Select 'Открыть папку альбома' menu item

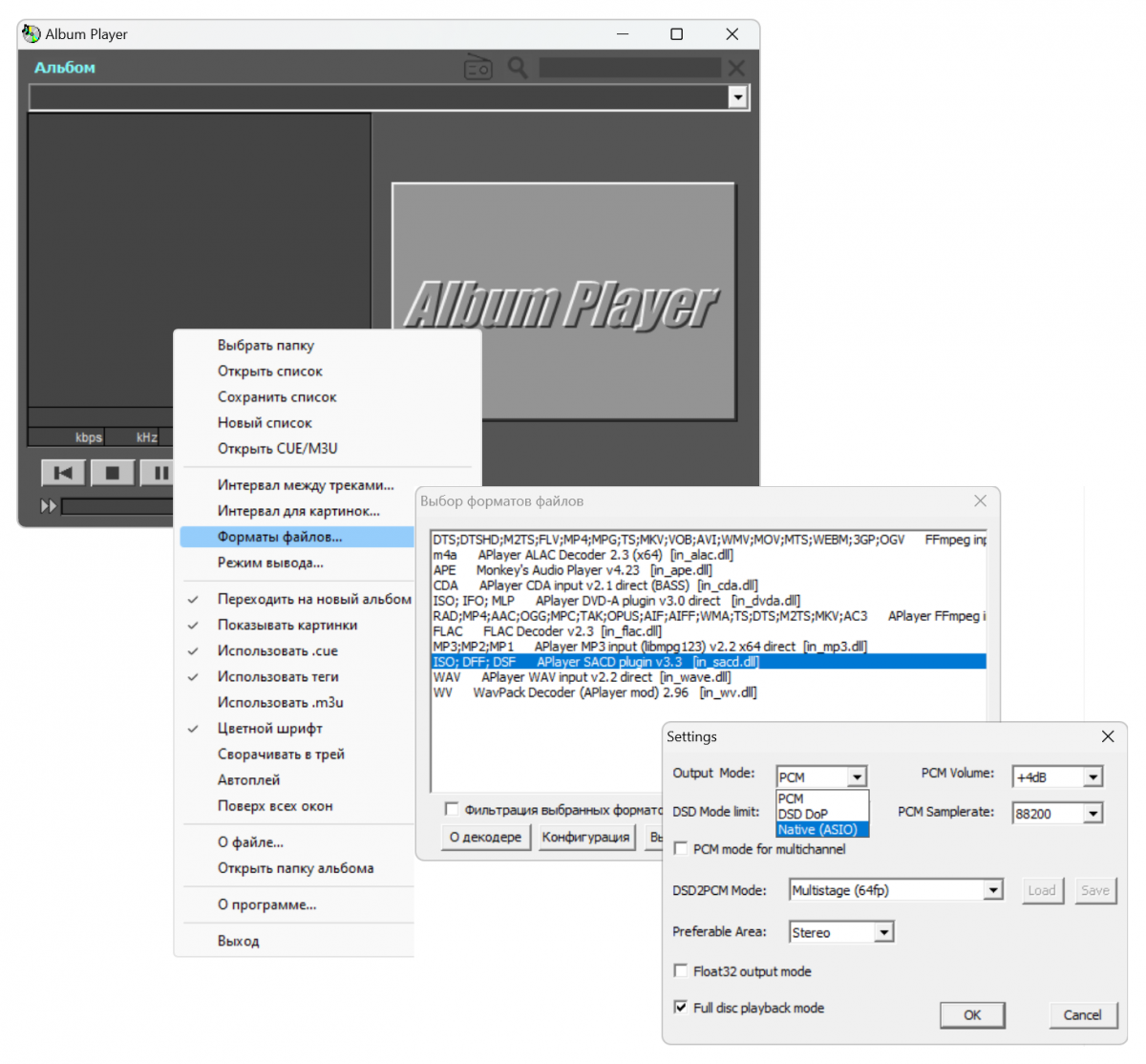297,867
